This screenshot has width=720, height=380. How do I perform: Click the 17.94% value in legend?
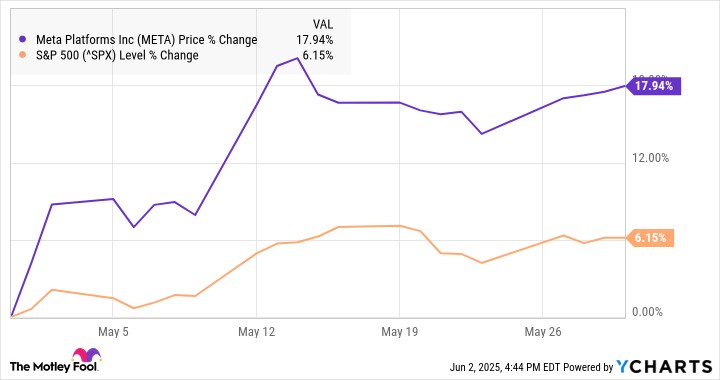point(315,40)
